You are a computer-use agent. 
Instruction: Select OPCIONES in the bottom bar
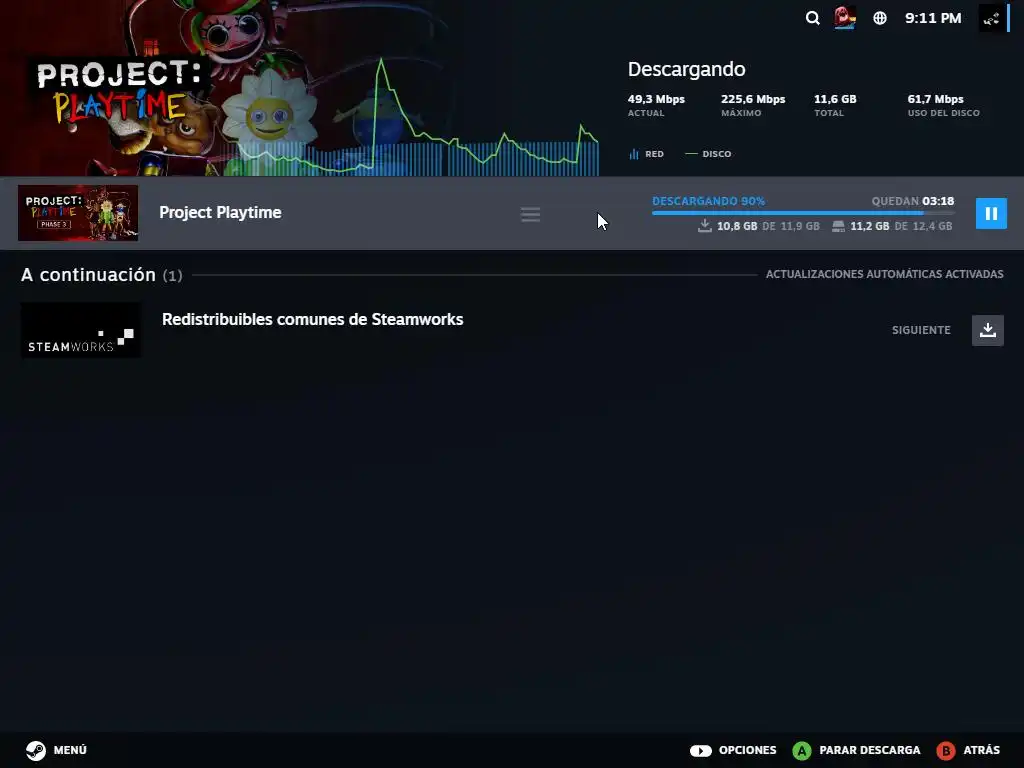click(733, 750)
